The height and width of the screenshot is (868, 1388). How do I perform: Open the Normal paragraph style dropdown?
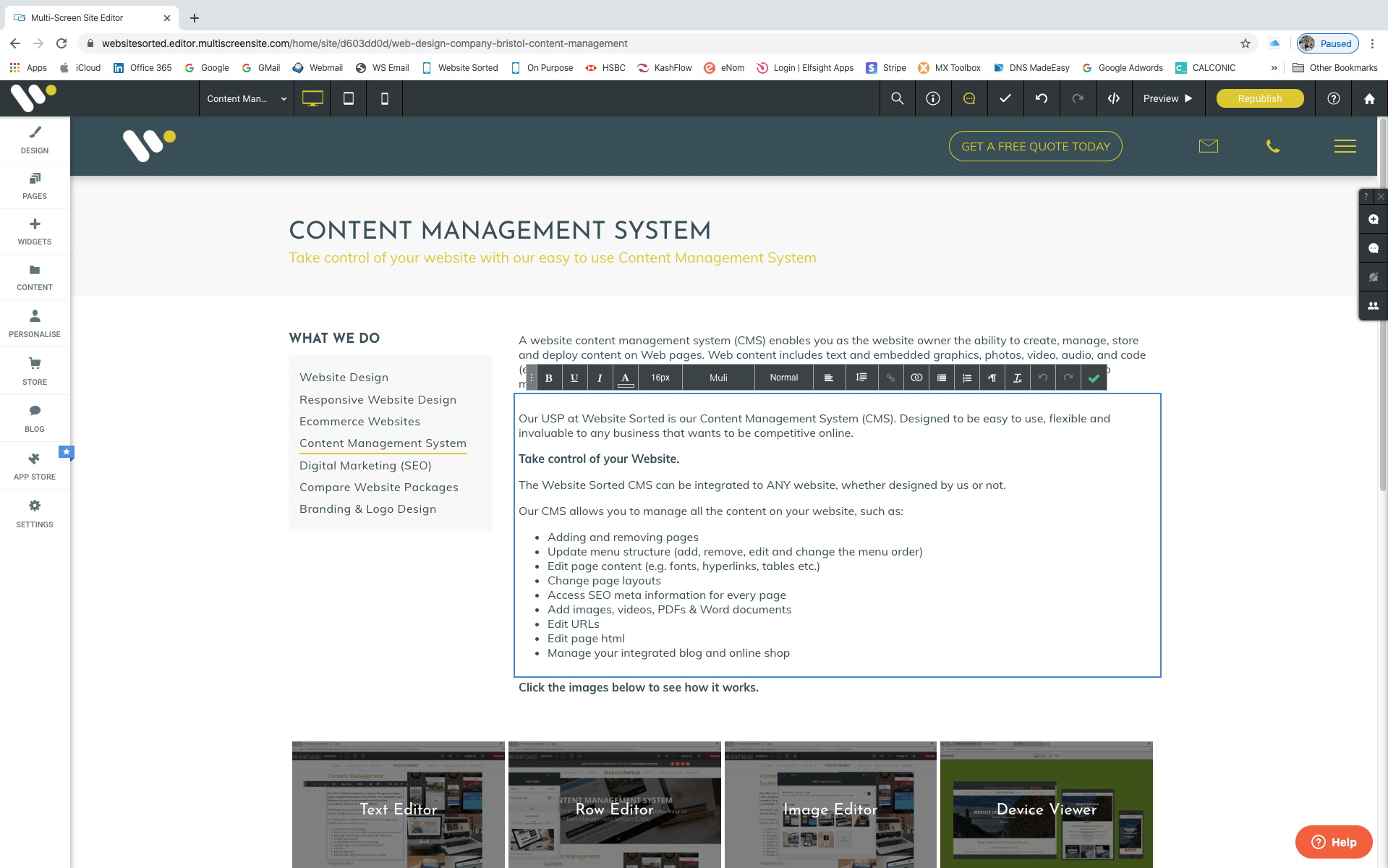pyautogui.click(x=783, y=377)
